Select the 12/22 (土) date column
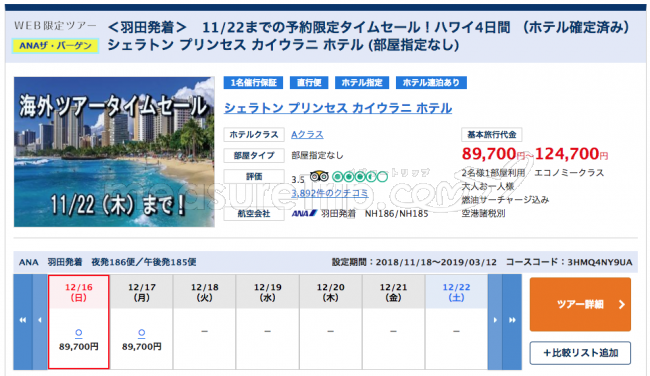The width and height of the screenshot is (650, 376). (456, 322)
